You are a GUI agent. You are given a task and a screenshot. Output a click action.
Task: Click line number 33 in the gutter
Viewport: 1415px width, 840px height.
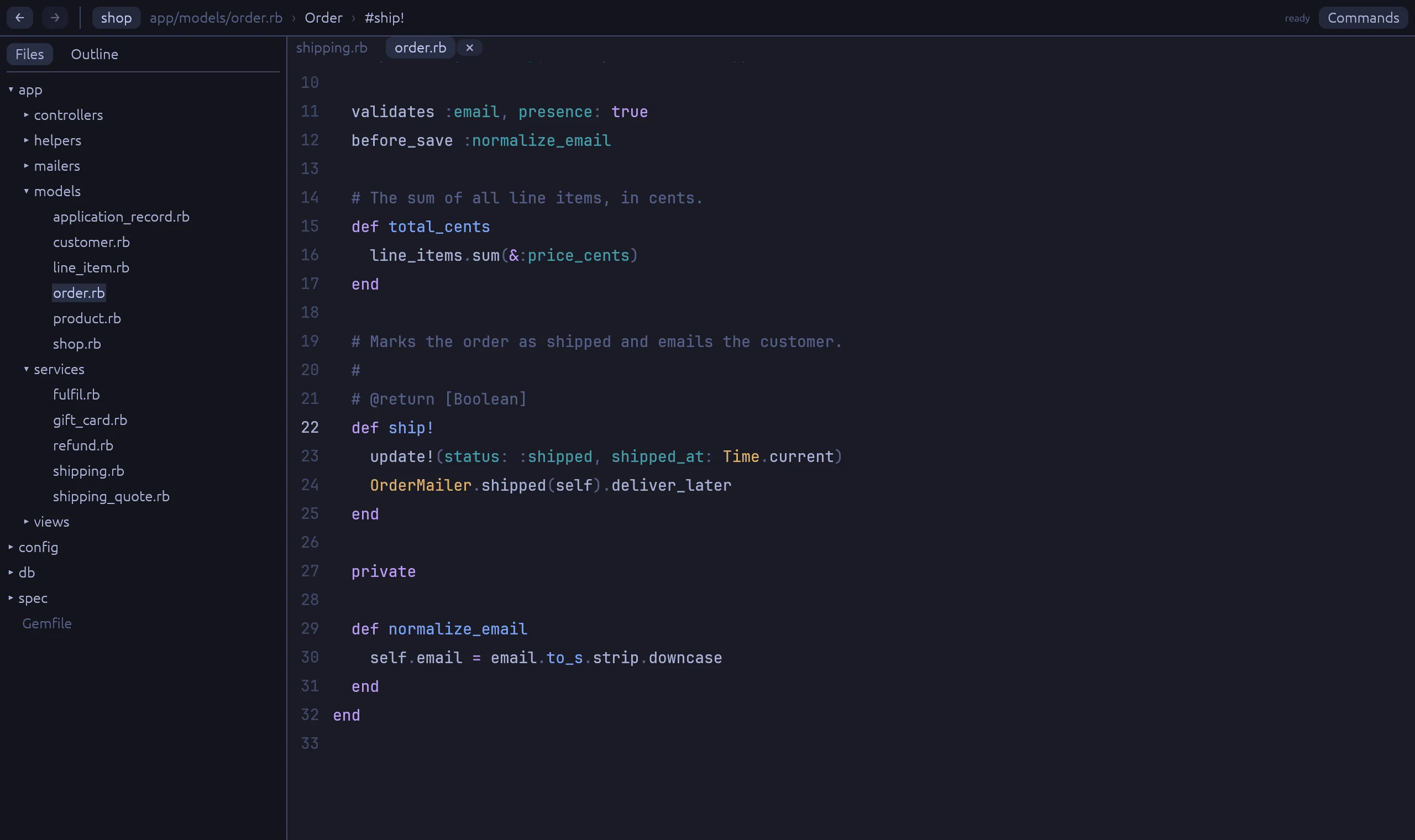pos(310,743)
